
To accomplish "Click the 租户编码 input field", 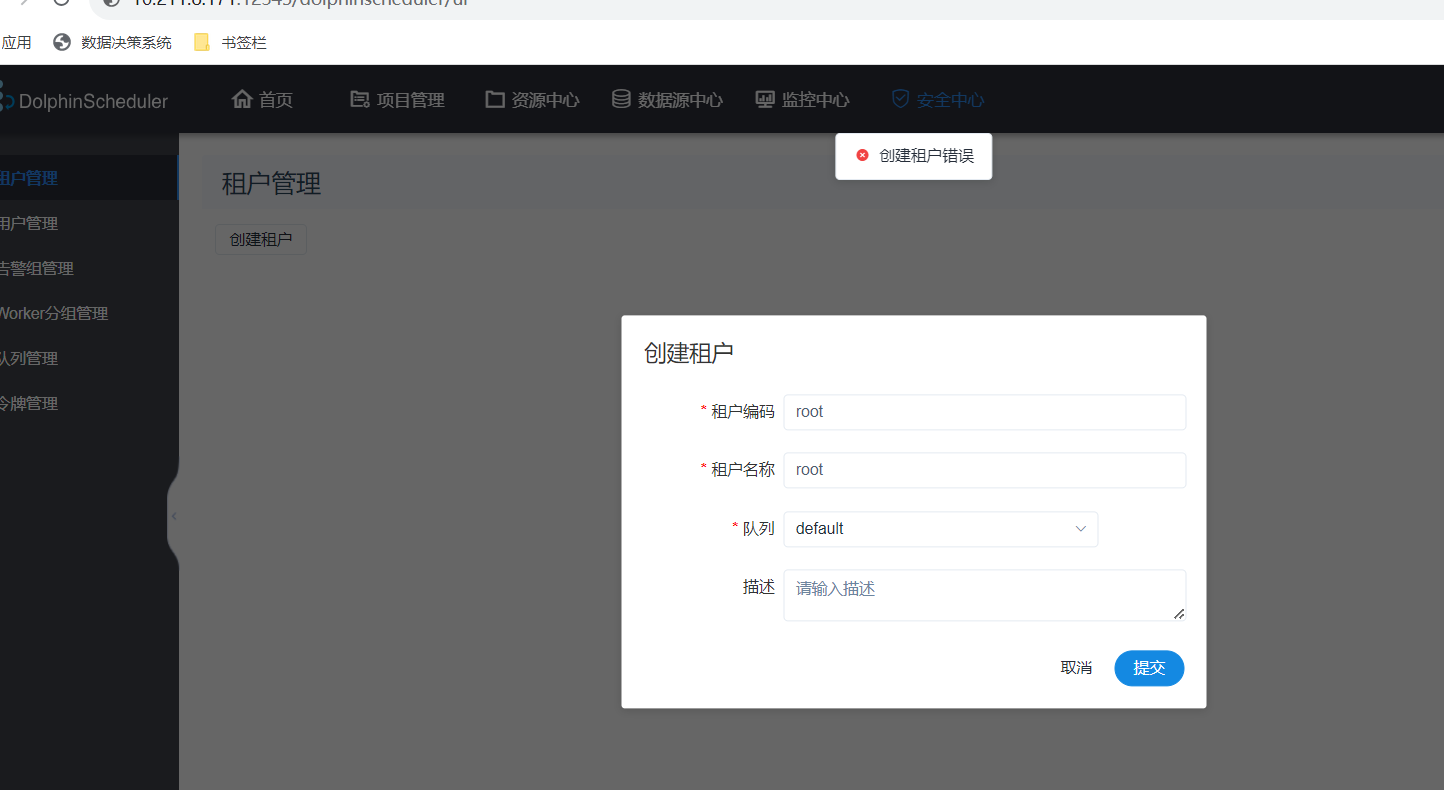I will coord(984,412).
